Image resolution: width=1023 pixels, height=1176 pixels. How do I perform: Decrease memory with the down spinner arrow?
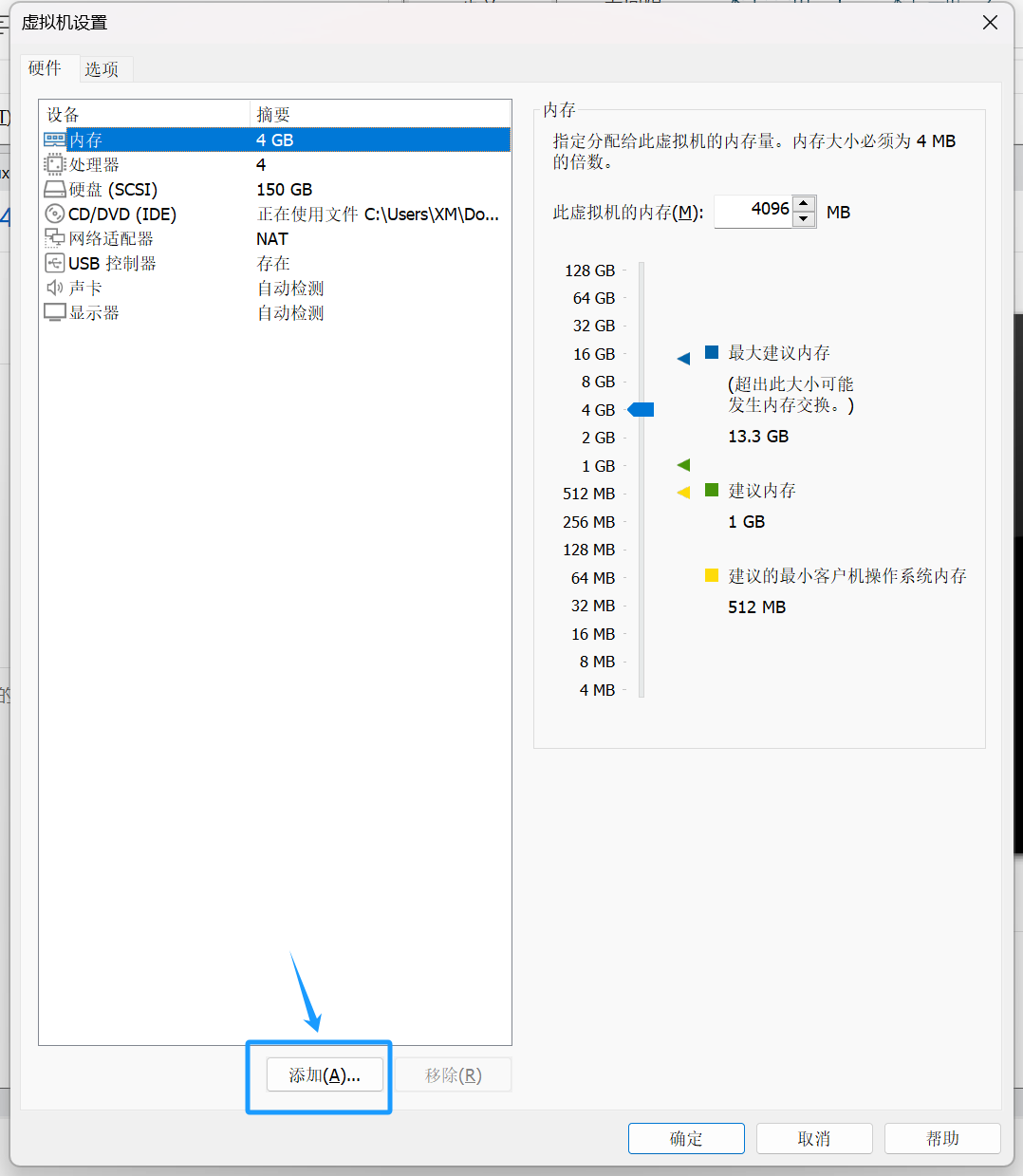[x=804, y=219]
